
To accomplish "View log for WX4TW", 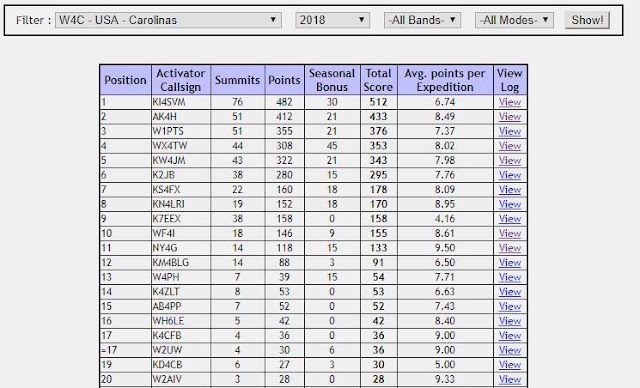I will click(510, 146).
